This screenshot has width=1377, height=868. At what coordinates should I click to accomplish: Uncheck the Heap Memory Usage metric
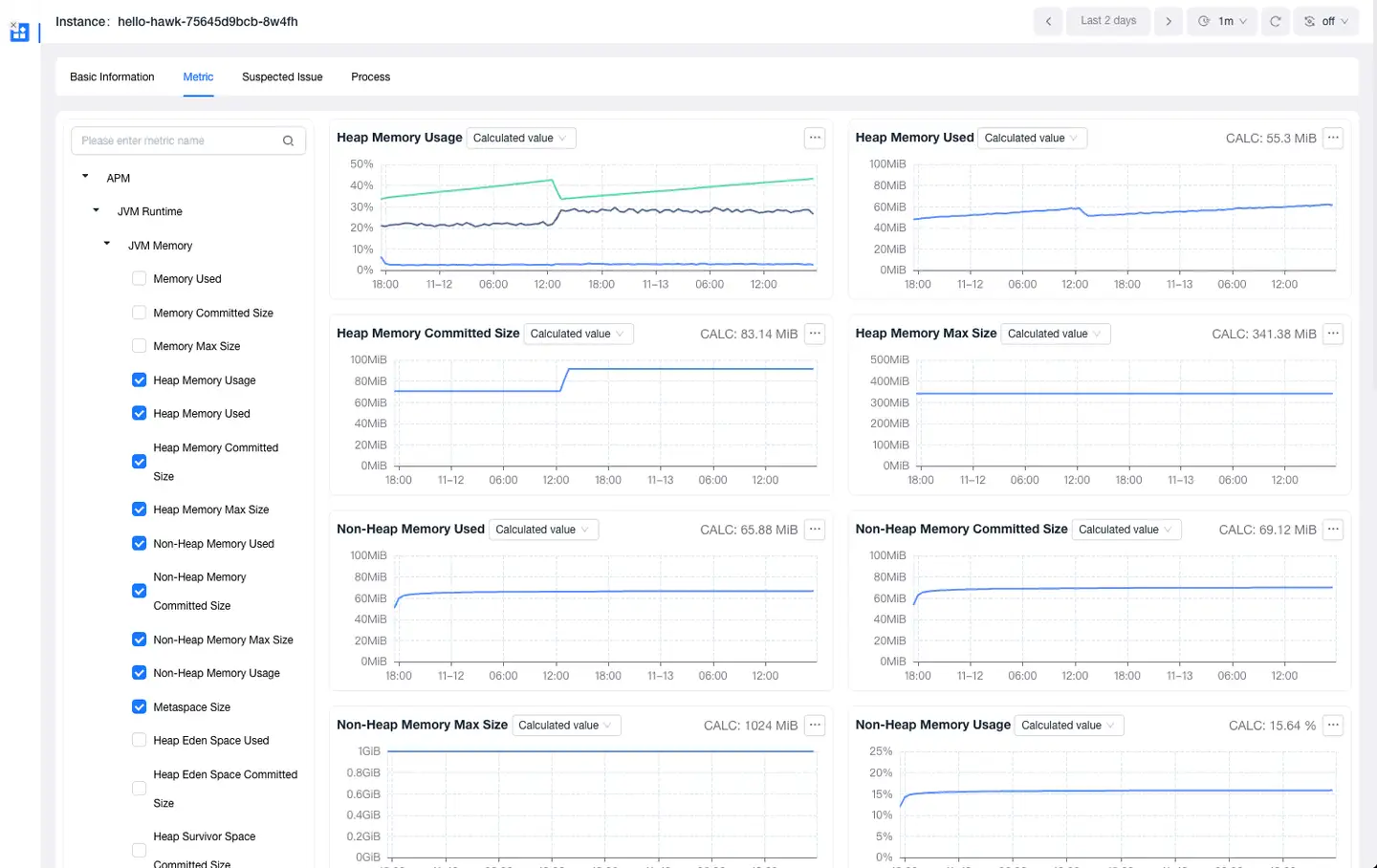tap(140, 380)
